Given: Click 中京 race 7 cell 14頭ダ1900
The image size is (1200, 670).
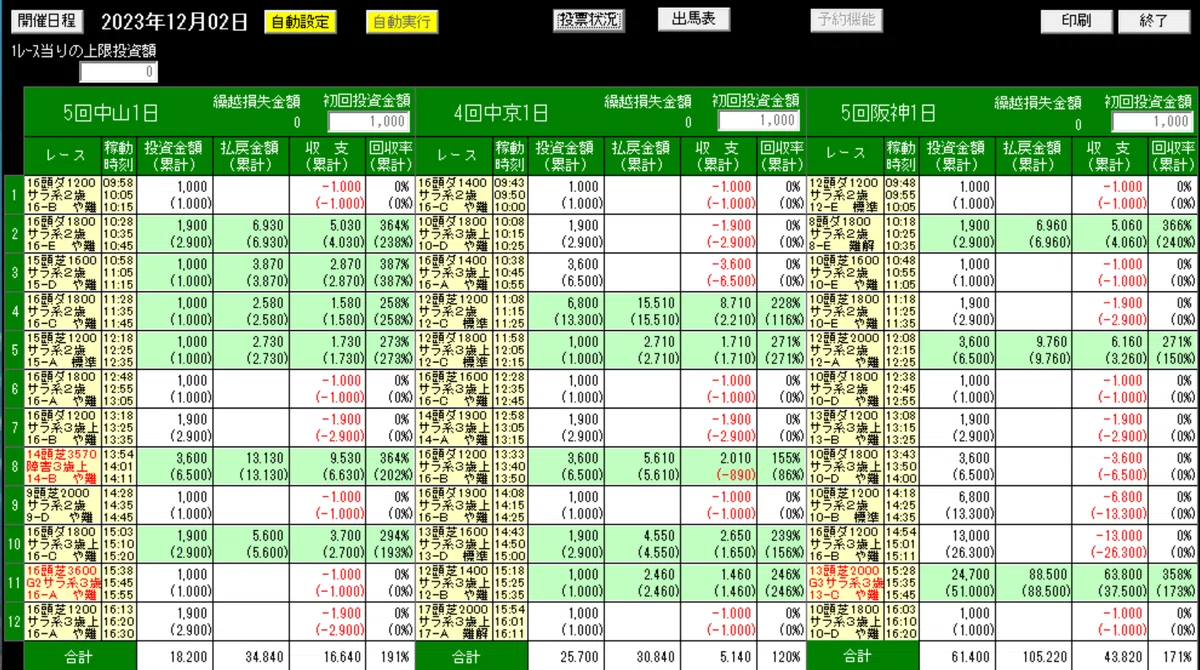Looking at the screenshot, I should (453, 427).
